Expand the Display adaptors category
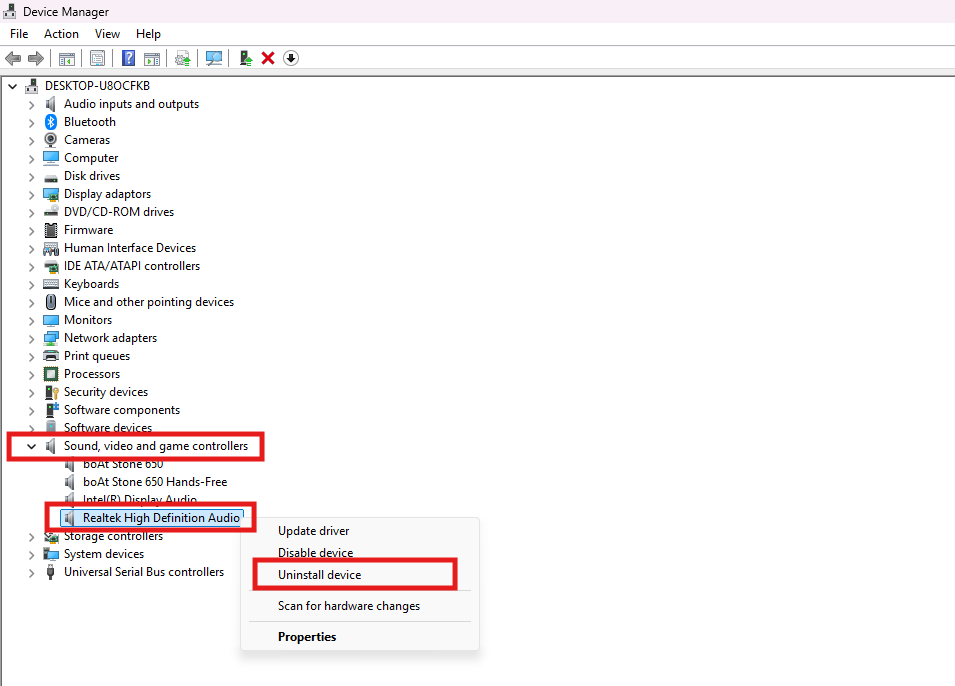This screenshot has height=686, width=955. (x=32, y=195)
